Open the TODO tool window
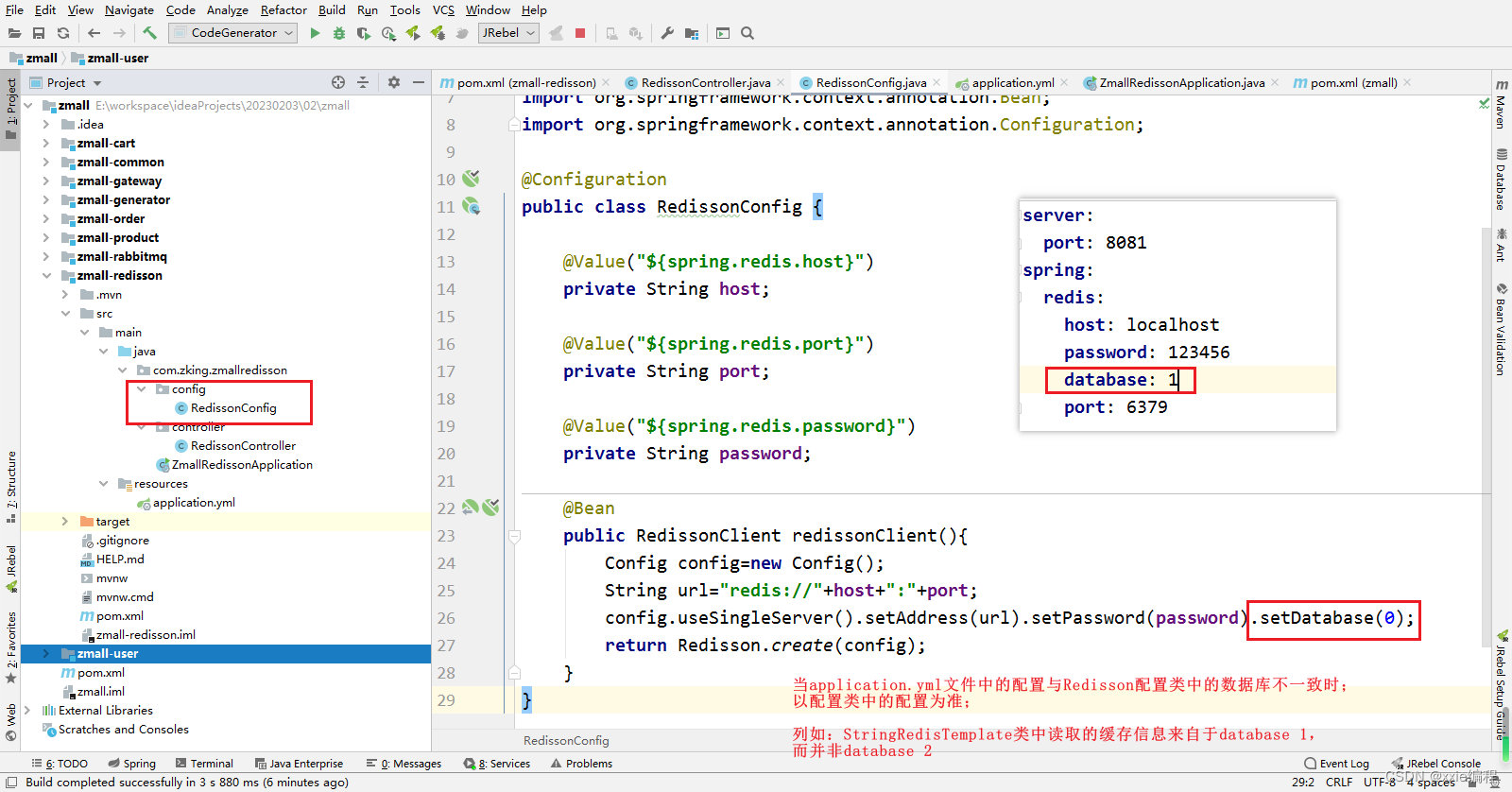Viewport: 1512px width, 792px height. coord(60,764)
